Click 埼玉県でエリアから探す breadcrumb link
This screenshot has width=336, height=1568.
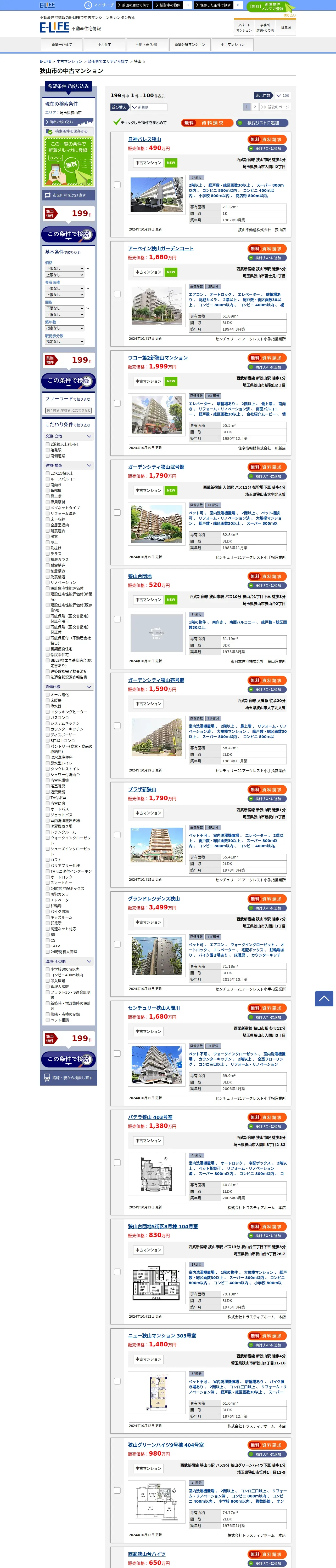click(108, 61)
